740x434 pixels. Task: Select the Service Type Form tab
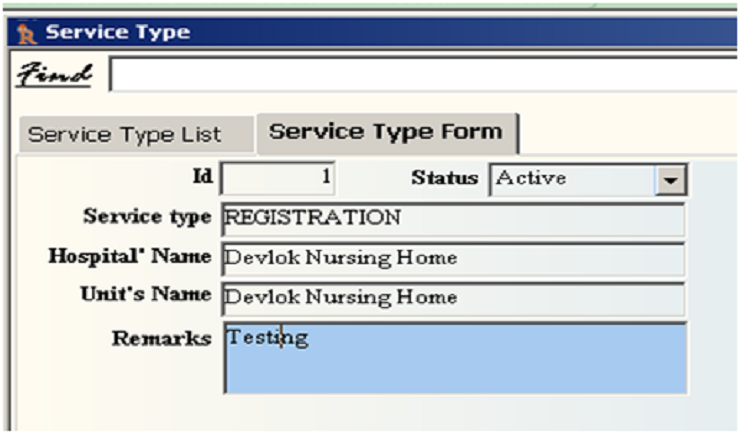(x=385, y=133)
